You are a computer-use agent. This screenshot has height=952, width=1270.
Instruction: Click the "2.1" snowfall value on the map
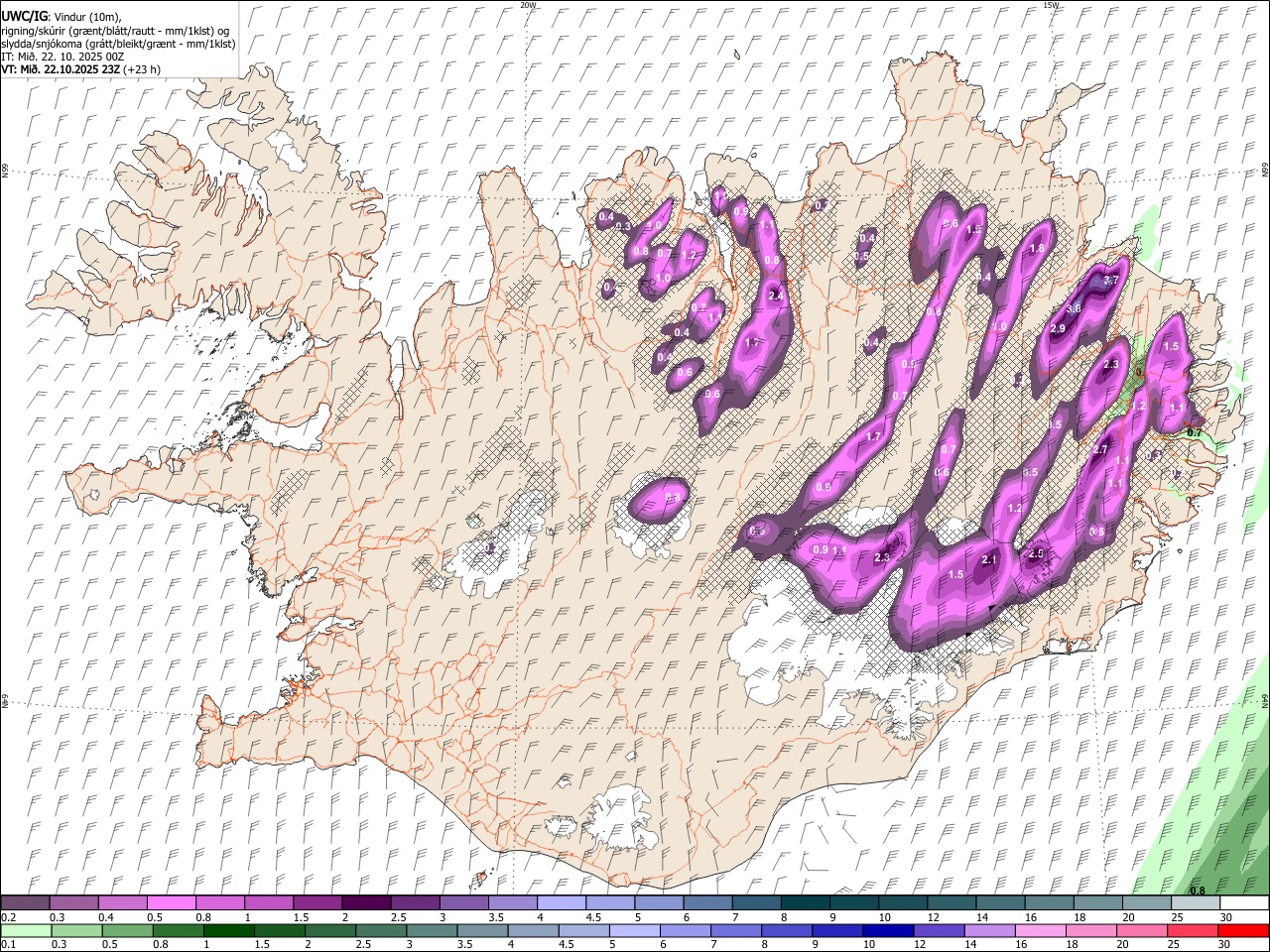click(x=989, y=560)
